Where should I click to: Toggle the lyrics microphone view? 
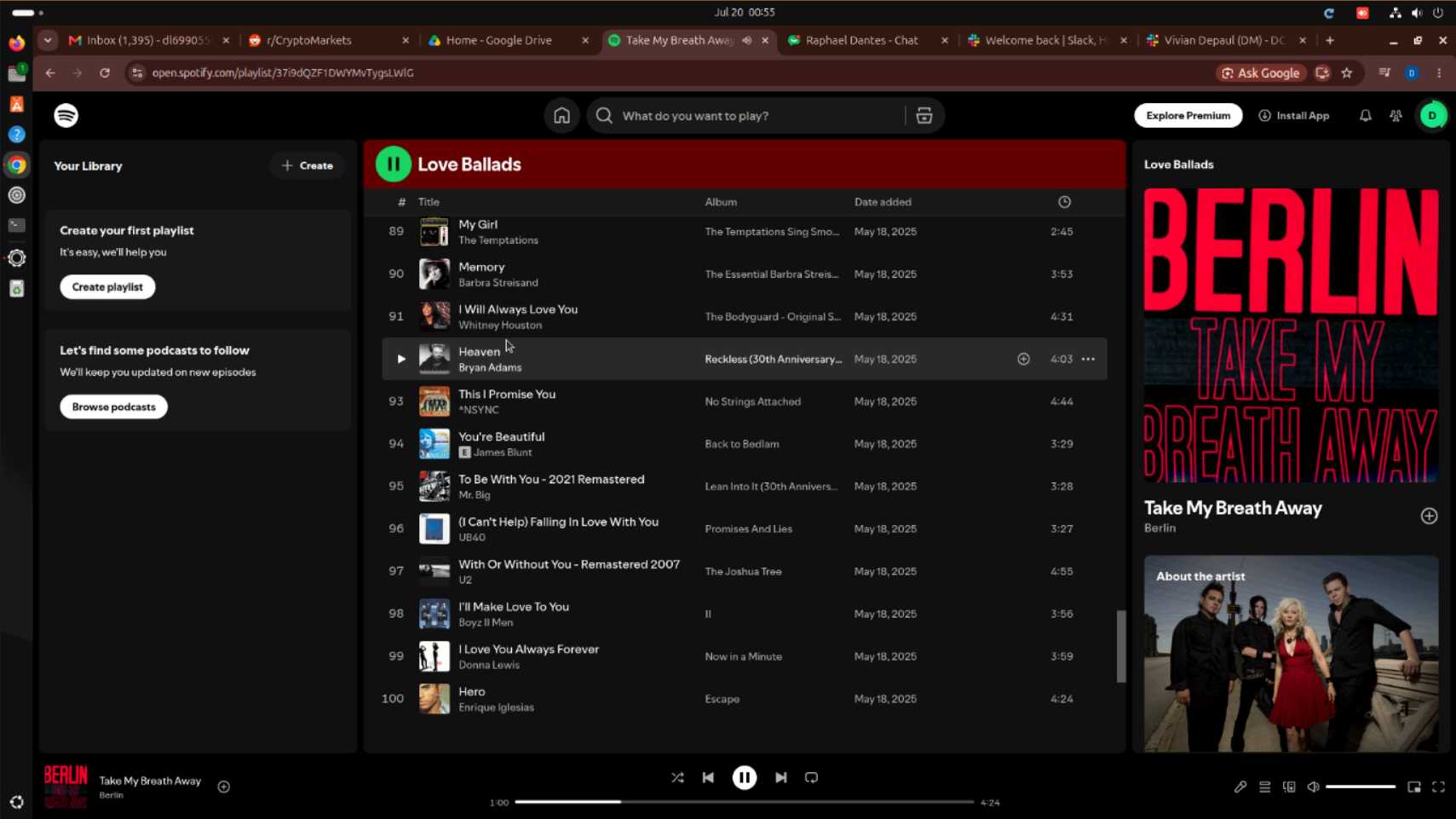(x=1240, y=787)
